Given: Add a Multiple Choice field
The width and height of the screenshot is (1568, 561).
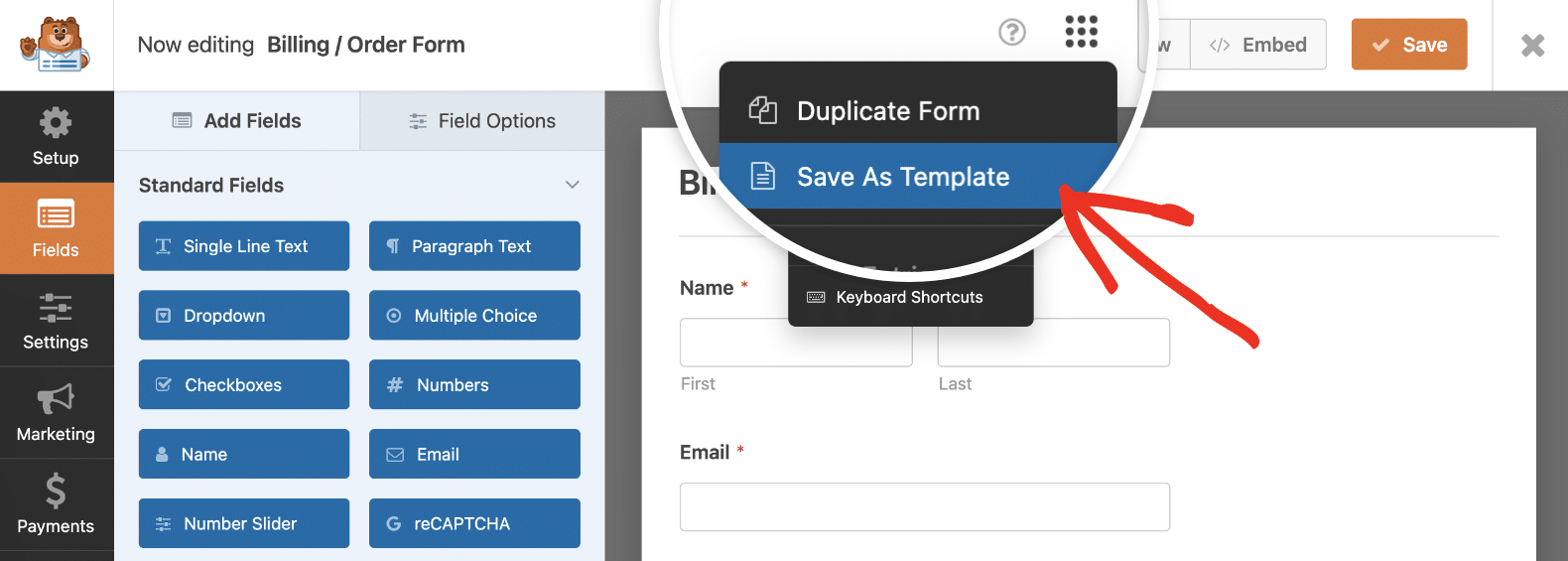Looking at the screenshot, I should coord(474,315).
